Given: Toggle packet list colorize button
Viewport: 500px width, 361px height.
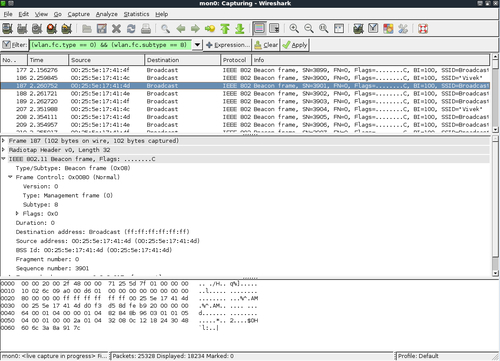Looking at the screenshot, I should click(x=259, y=29).
